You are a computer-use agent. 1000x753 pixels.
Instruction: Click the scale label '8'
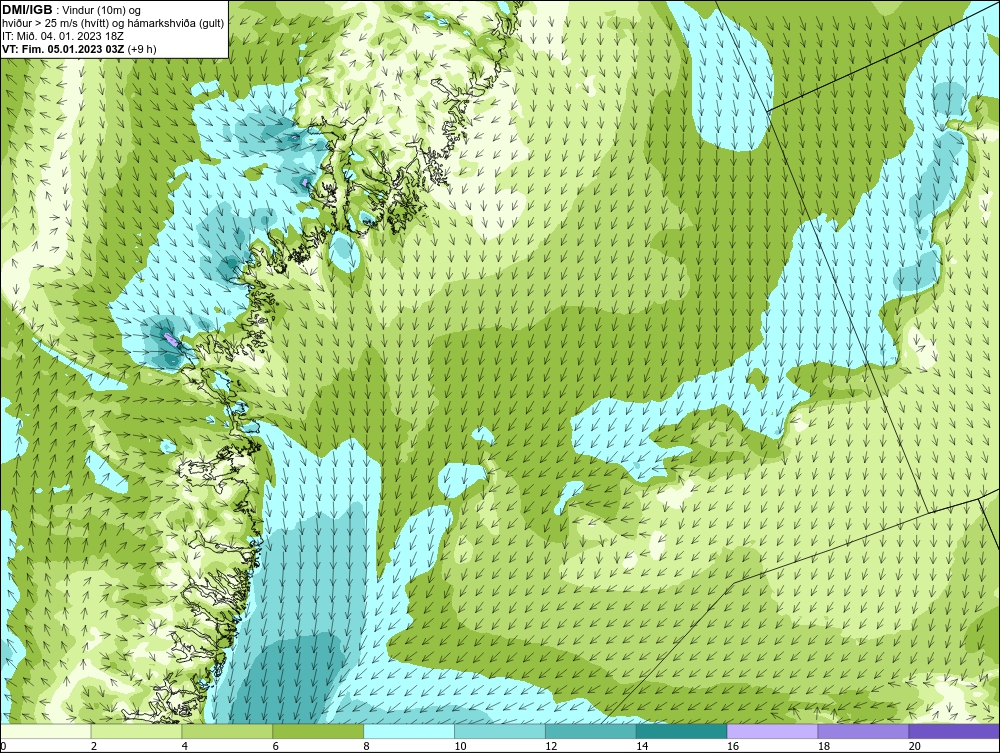point(367,746)
